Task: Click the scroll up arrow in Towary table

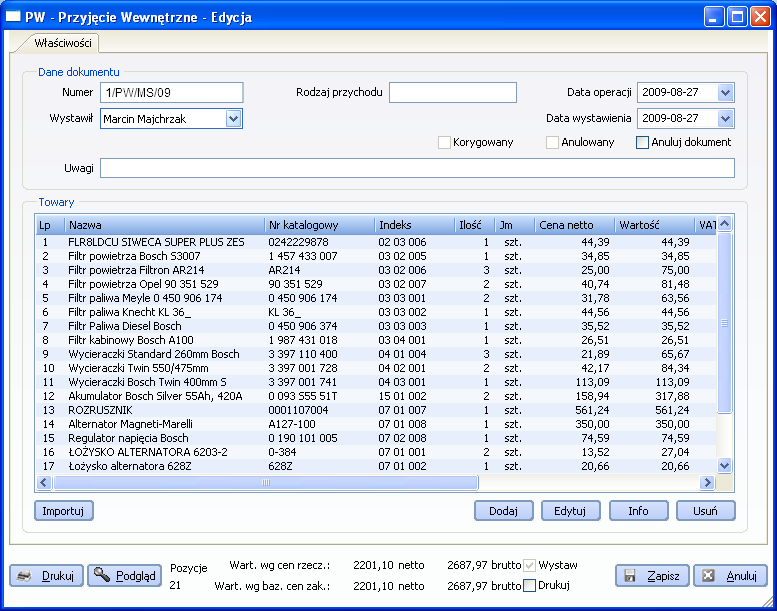Action: pos(724,224)
